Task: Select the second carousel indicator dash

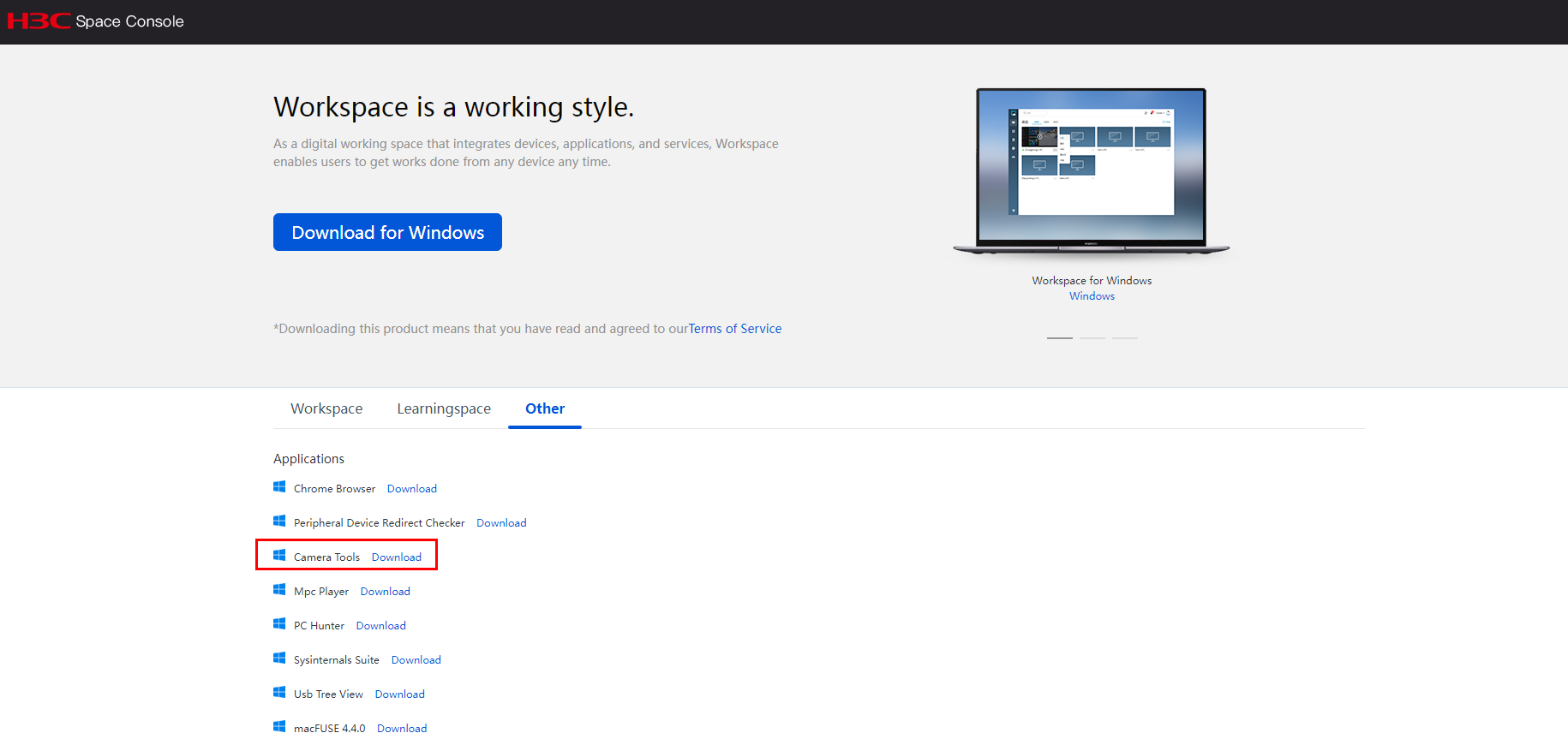Action: [x=1092, y=338]
